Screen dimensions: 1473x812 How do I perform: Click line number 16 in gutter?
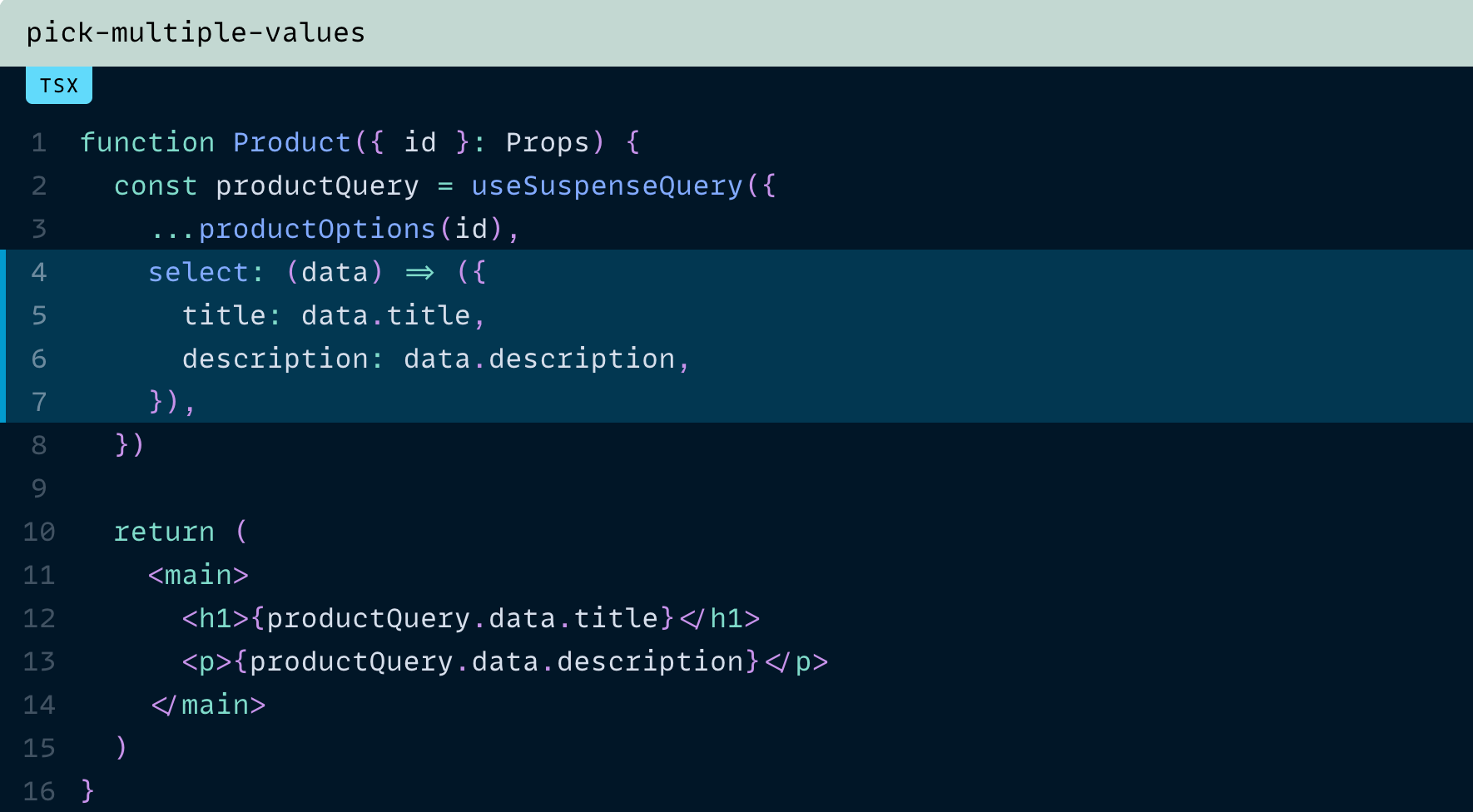pyautogui.click(x=39, y=791)
